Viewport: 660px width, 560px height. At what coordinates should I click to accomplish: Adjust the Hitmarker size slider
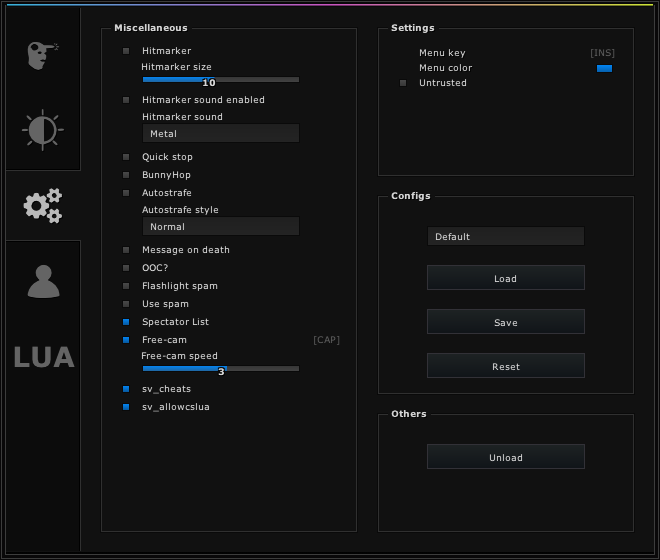click(221, 80)
